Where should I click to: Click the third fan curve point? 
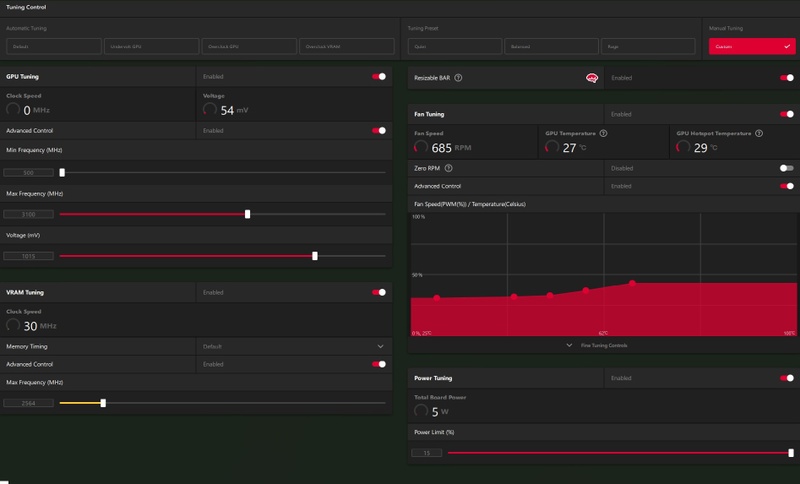pos(549,295)
